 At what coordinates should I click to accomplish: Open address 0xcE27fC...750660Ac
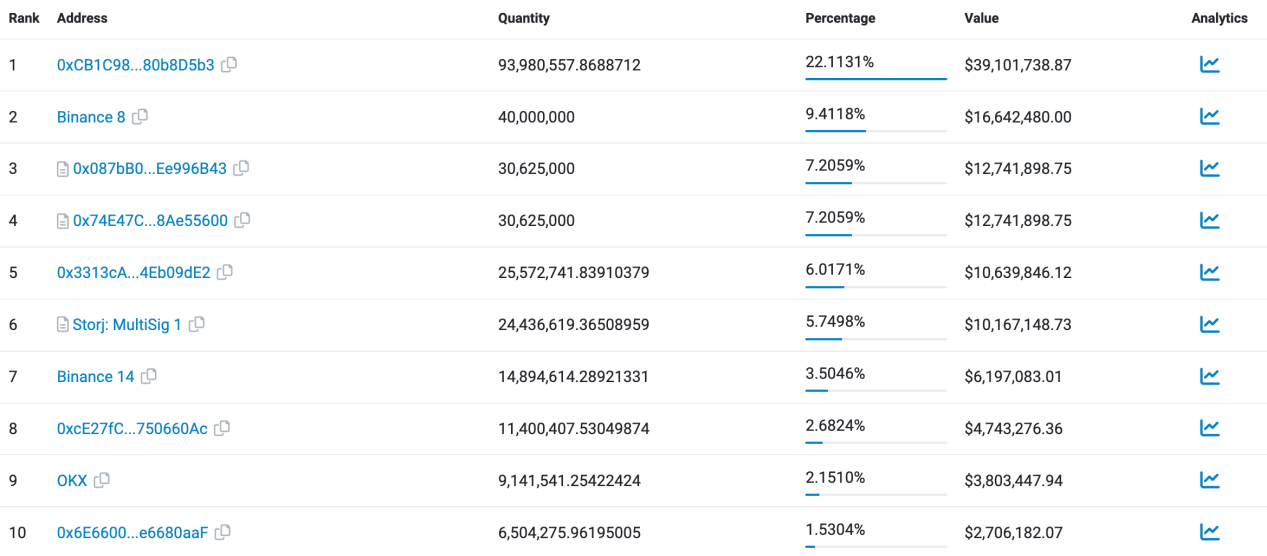(132, 429)
